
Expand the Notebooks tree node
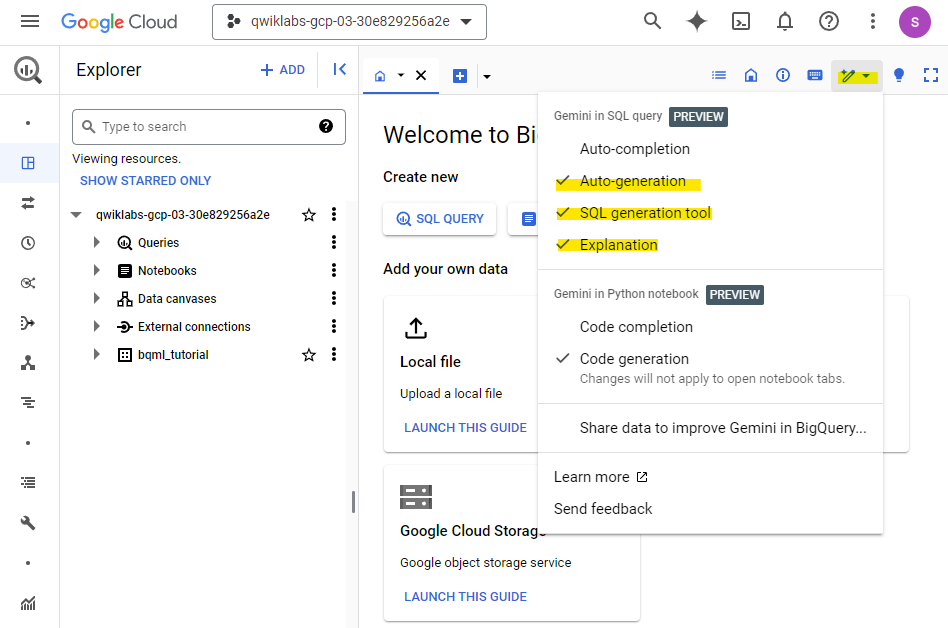[97, 270]
